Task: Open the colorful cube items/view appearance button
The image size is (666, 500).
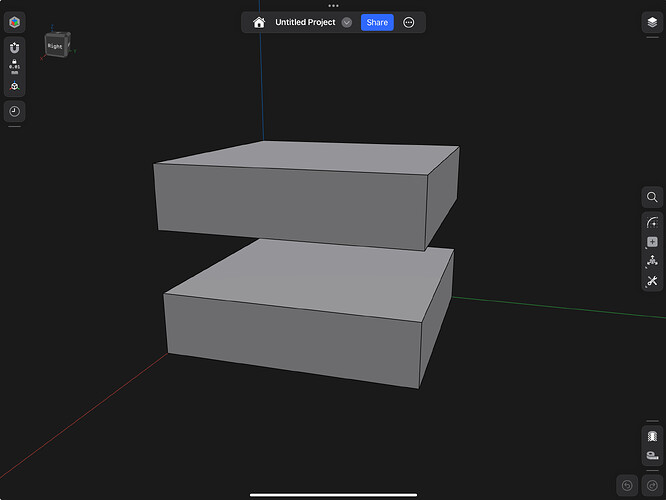Action: (14, 22)
